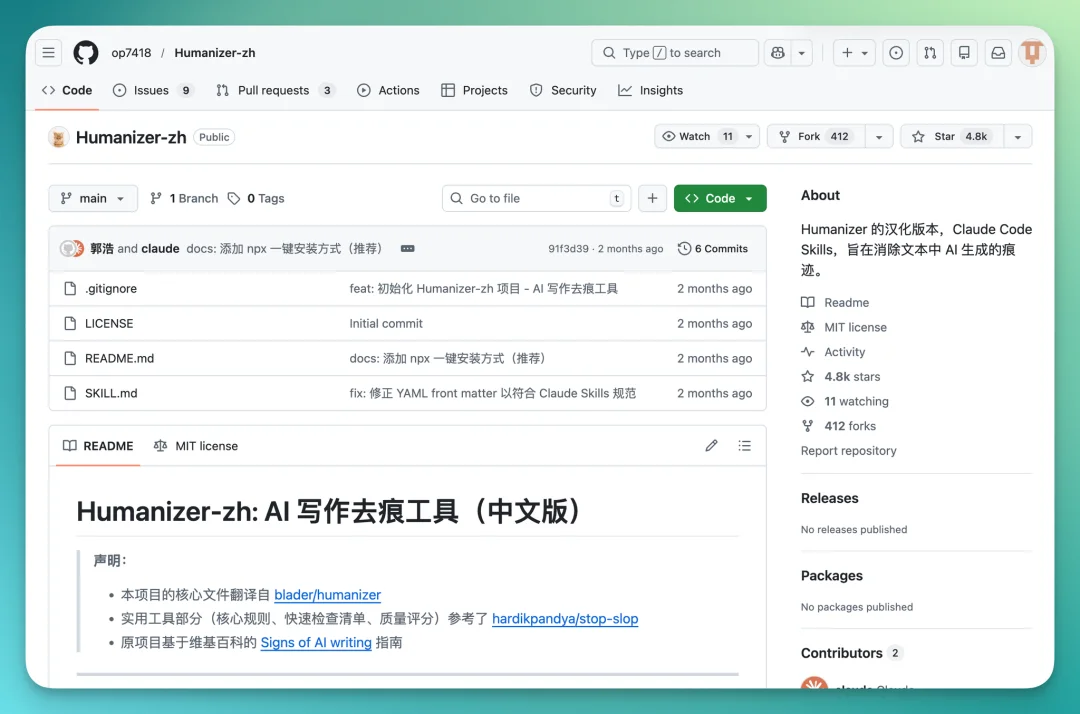Edit the README with the pencil icon
Screen dimensions: 1080x714
pos(711,445)
